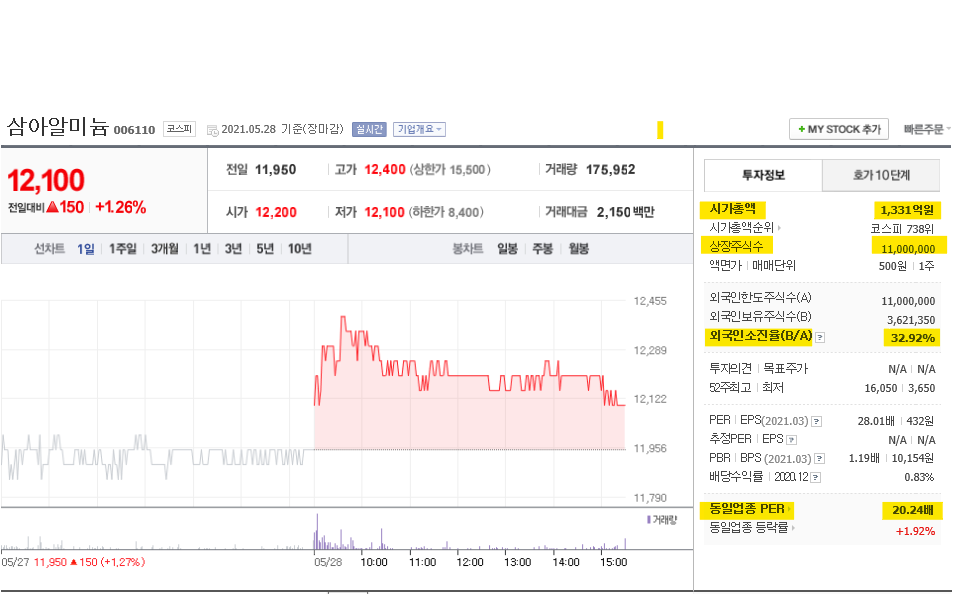
Task: Click the 10:00 time marker on chart axis
Action: [374, 562]
